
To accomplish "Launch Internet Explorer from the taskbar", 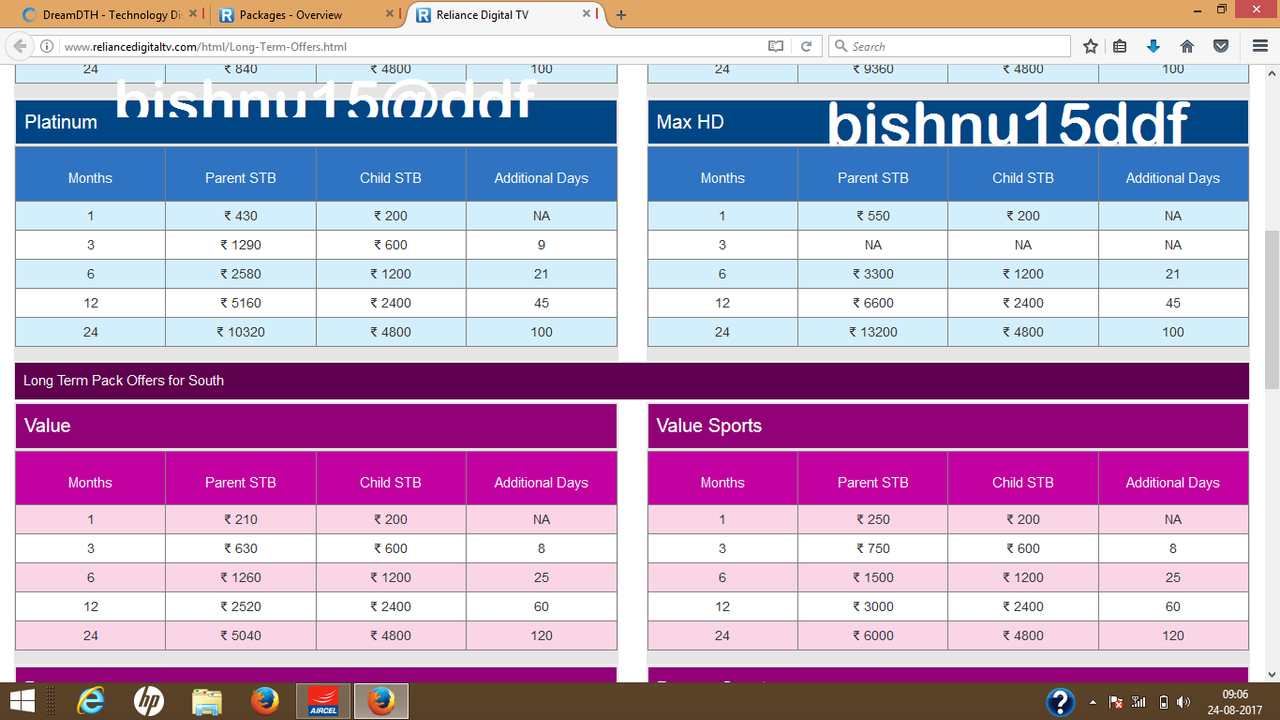I will click(90, 701).
